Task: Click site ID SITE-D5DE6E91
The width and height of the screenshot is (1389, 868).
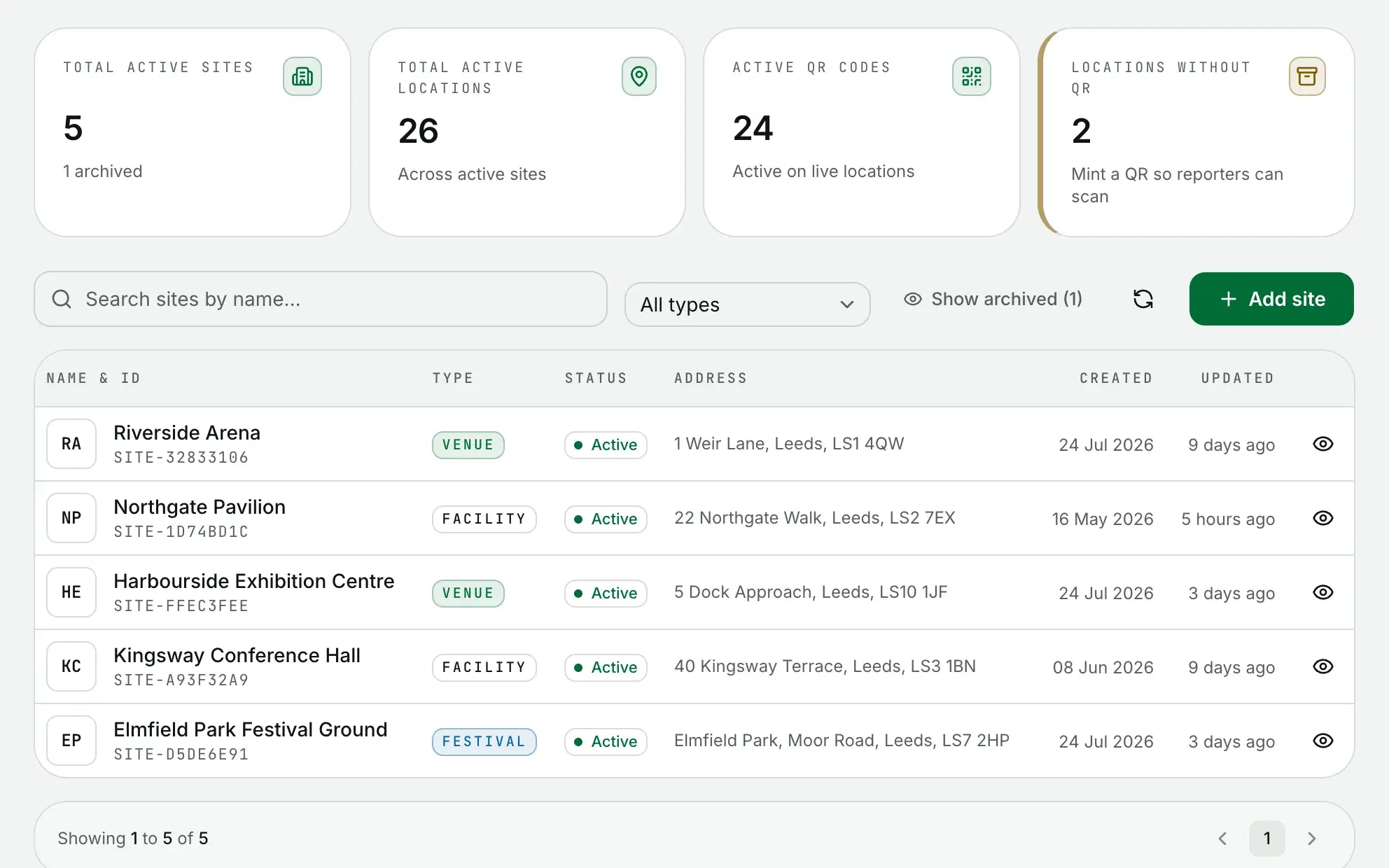Action: (181, 755)
